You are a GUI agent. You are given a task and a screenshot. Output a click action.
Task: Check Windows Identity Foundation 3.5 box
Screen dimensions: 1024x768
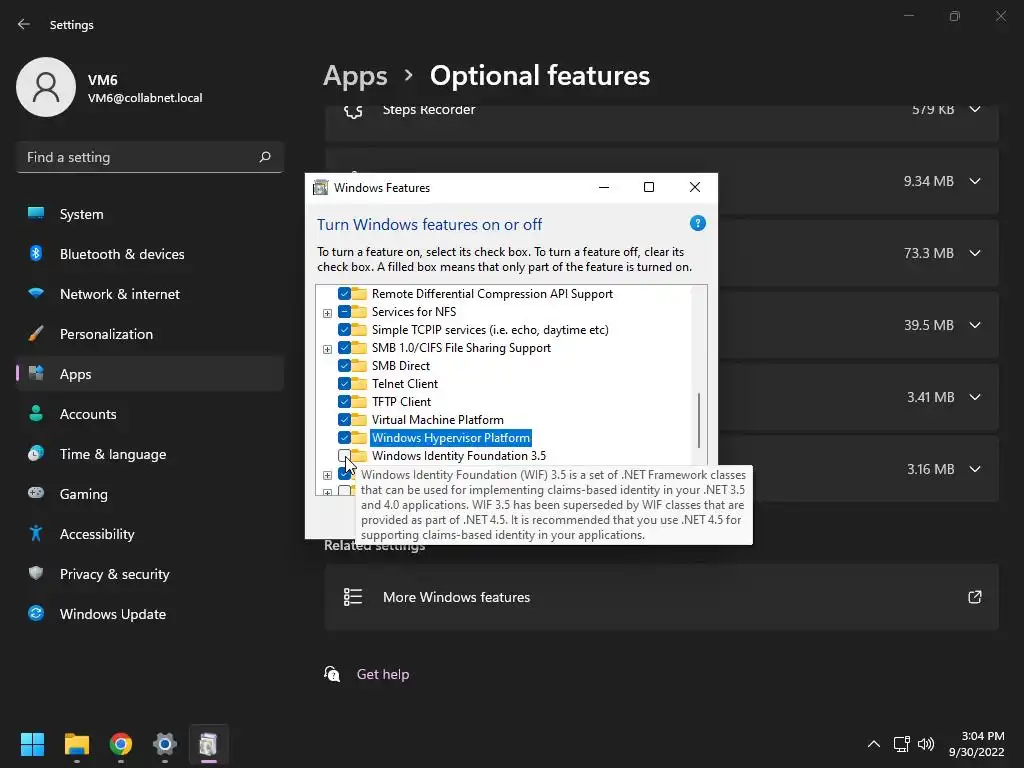coord(344,456)
